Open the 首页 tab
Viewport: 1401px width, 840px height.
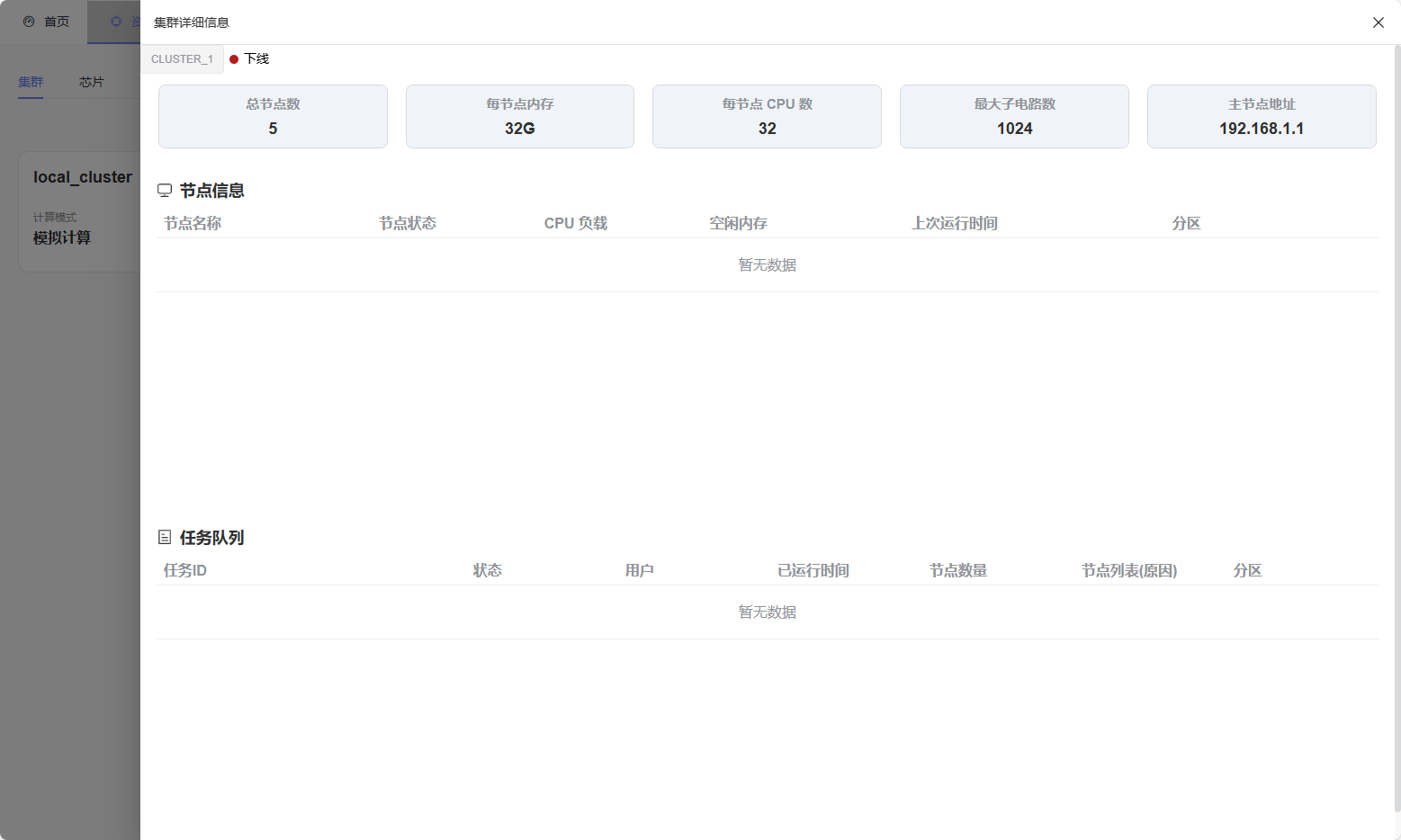(56, 22)
